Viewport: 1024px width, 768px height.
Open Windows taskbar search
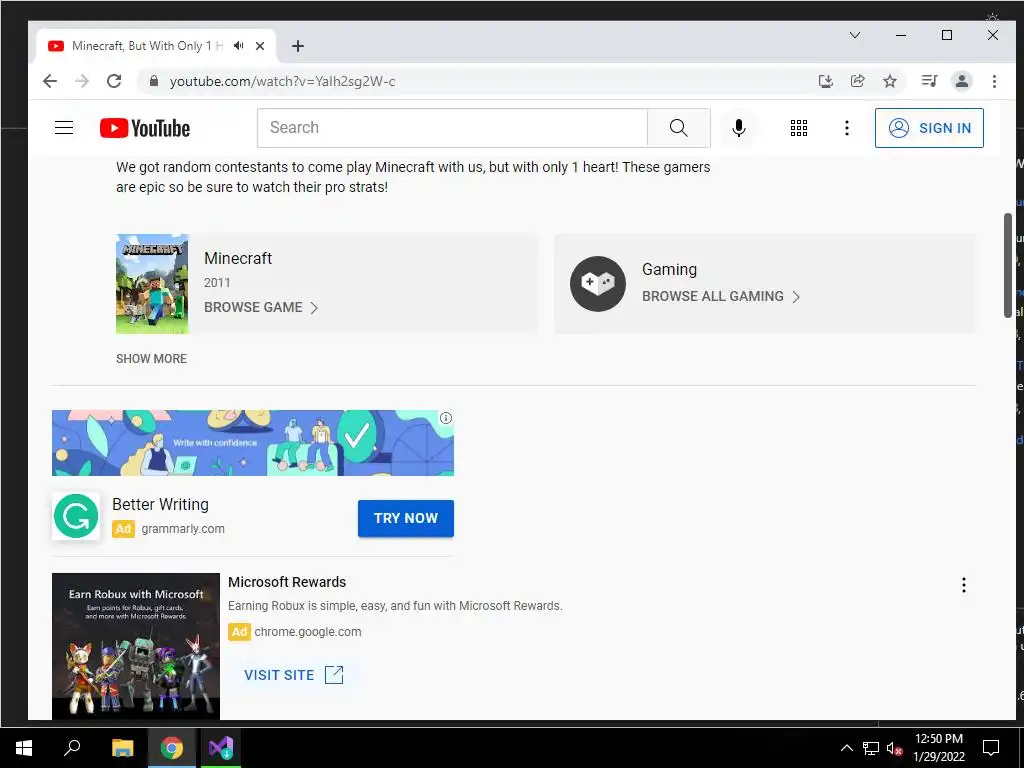(x=72, y=748)
